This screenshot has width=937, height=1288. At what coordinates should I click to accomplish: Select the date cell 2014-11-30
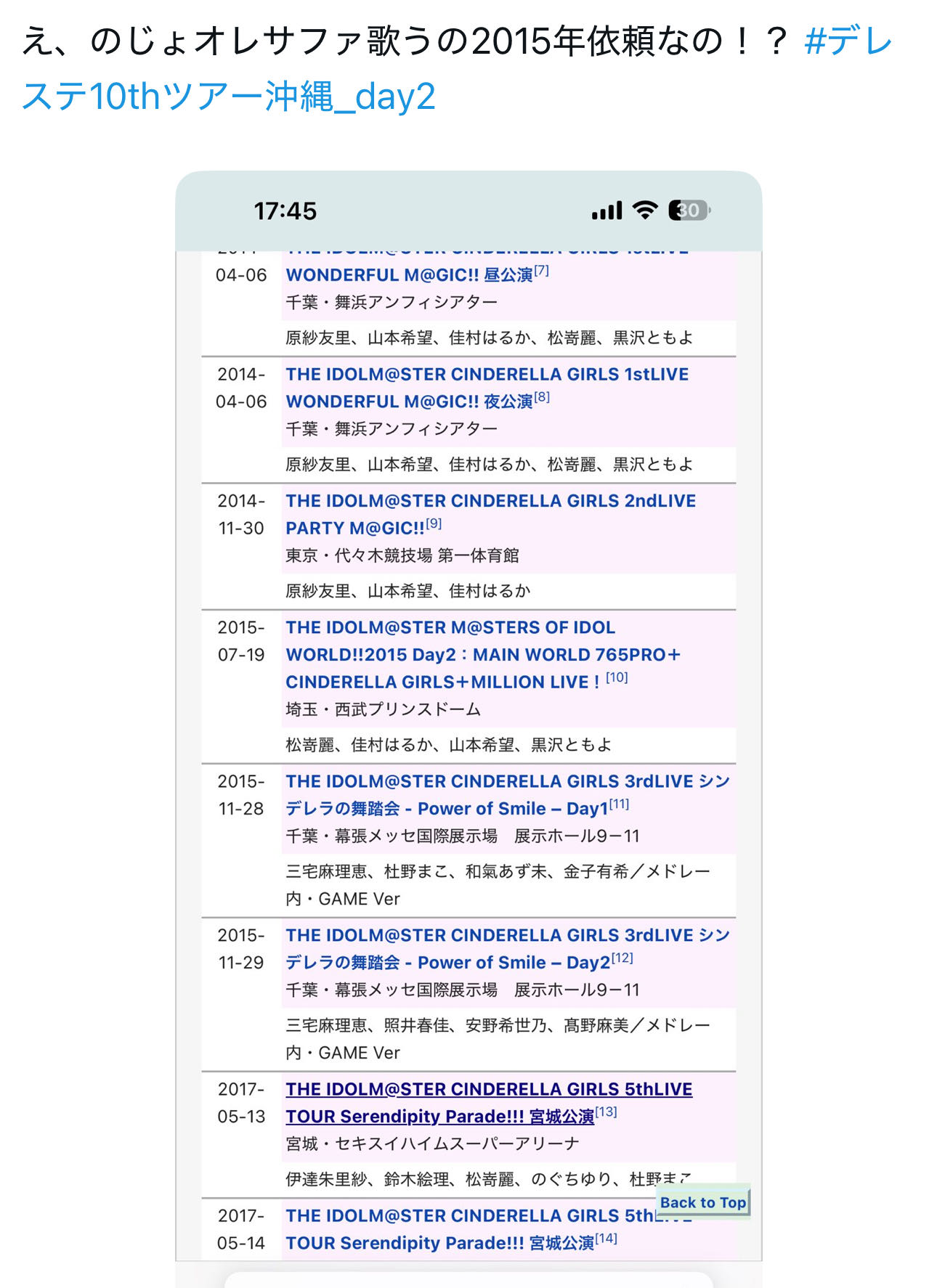[241, 514]
